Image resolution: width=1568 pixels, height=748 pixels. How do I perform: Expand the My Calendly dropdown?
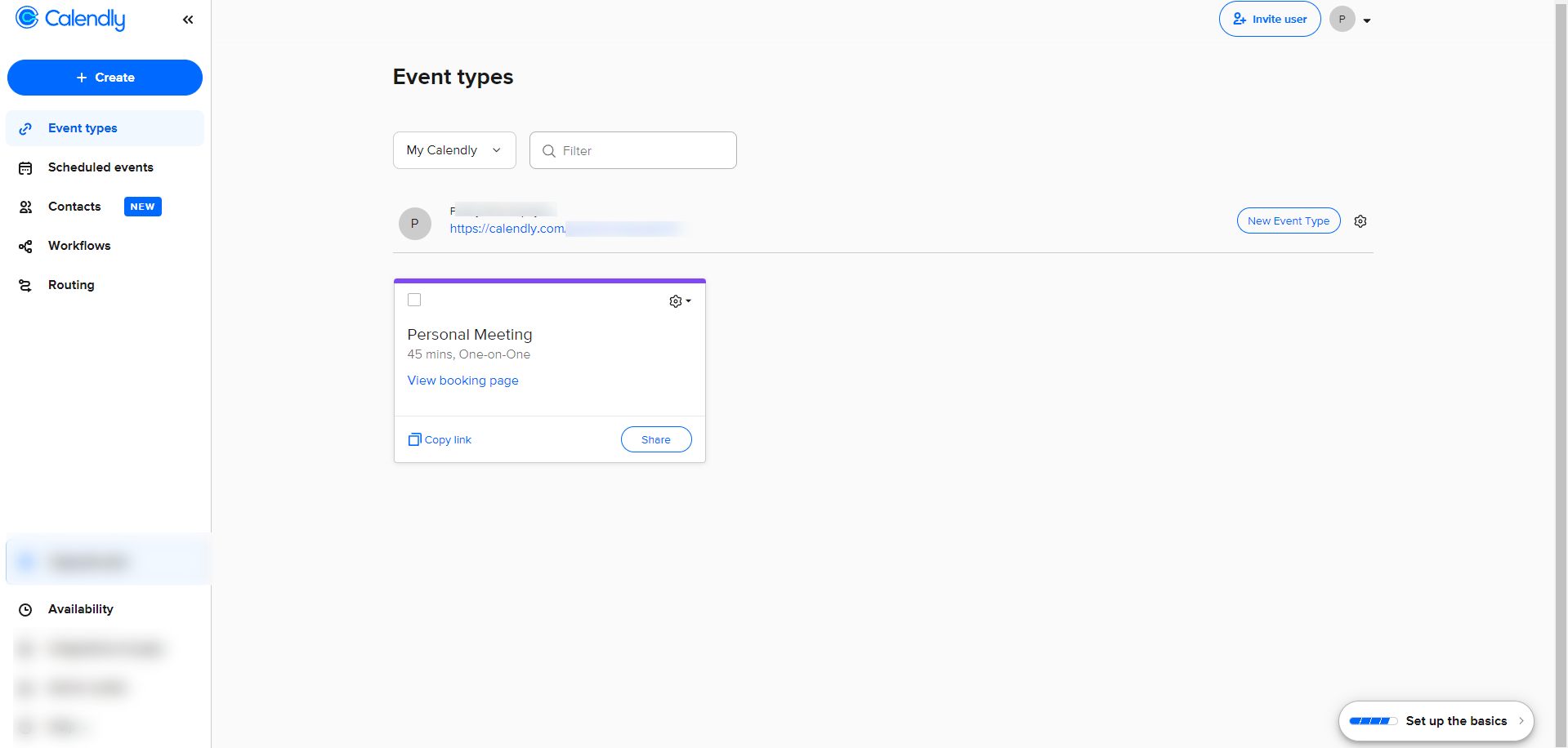[x=454, y=150]
